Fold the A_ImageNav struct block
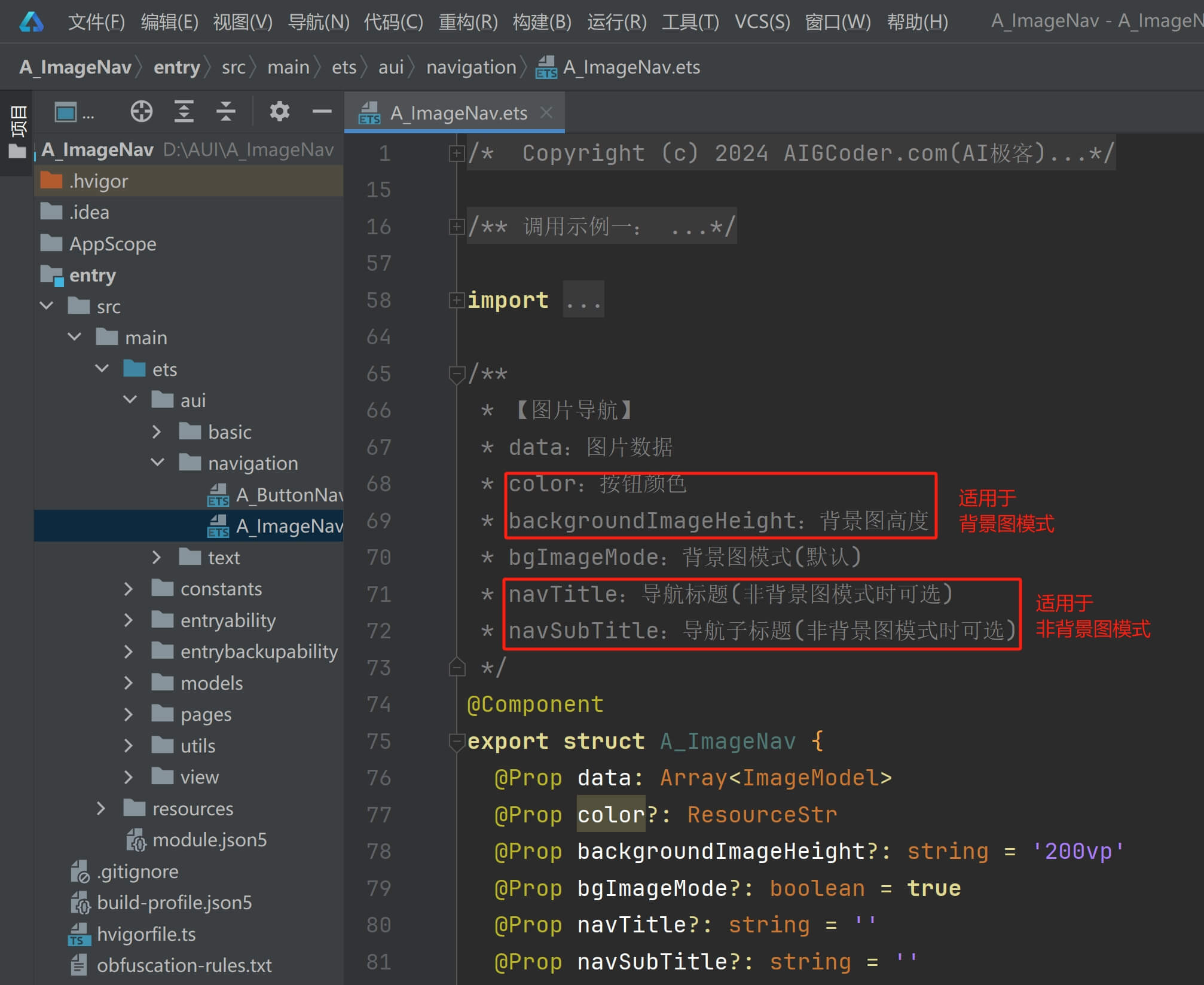Viewport: 1204px width, 985px height. pyautogui.click(x=457, y=742)
